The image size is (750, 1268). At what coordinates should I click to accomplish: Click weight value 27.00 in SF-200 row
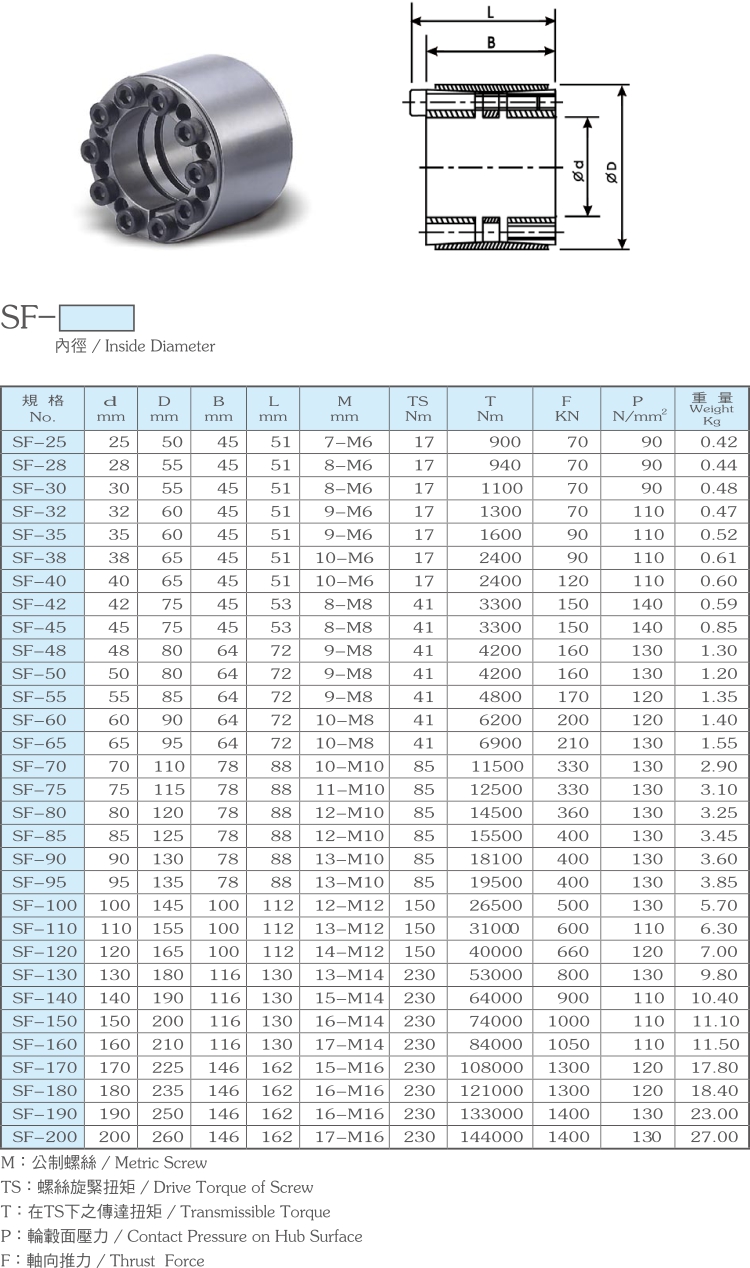[x=713, y=1137]
